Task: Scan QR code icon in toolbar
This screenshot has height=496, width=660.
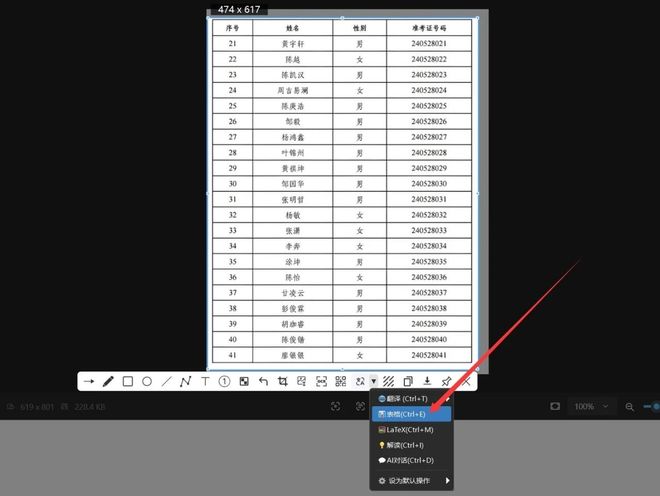Action: (341, 381)
